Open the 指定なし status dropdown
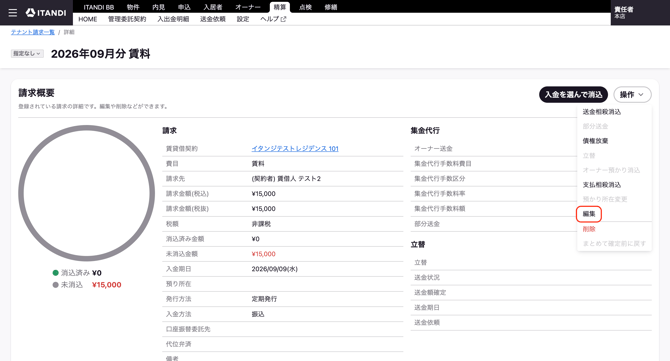The height and width of the screenshot is (361, 670). pos(27,54)
